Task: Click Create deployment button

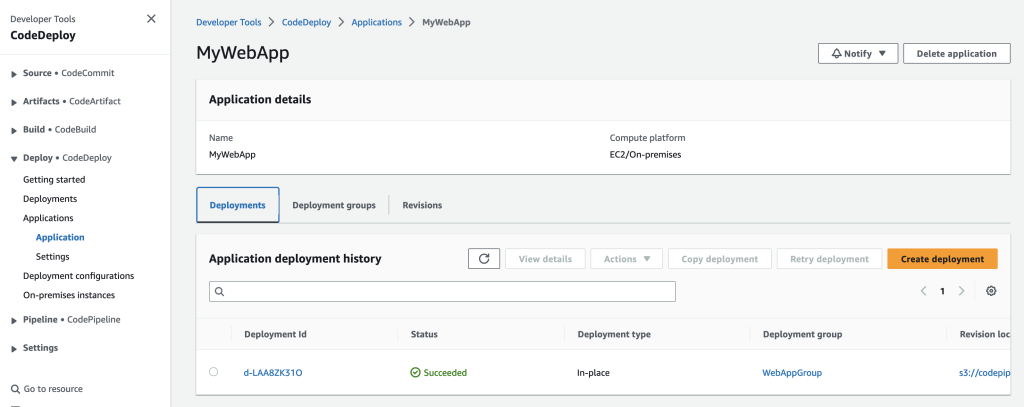Action: pos(942,259)
